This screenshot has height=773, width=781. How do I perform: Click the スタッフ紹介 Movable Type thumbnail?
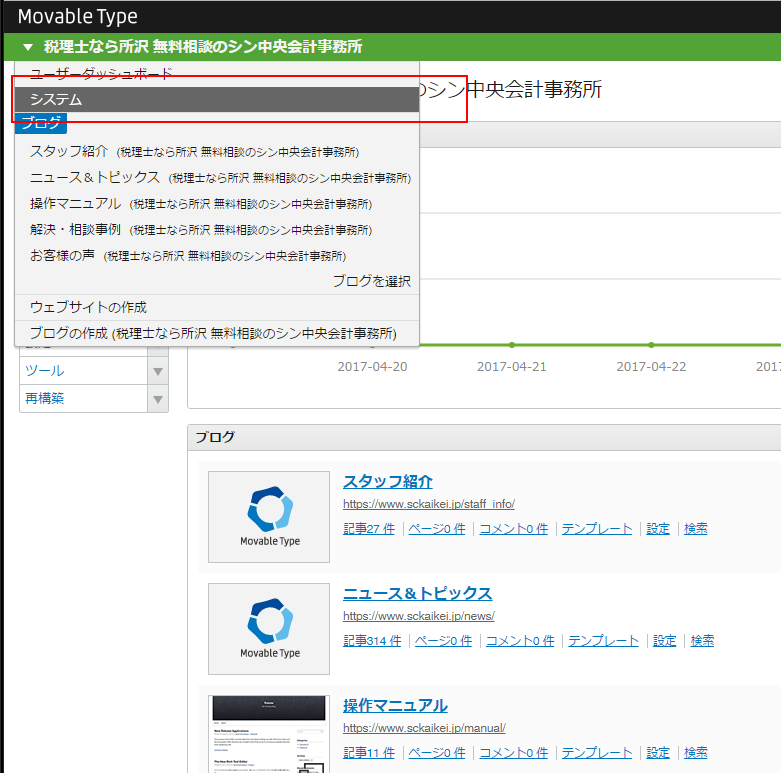point(269,517)
